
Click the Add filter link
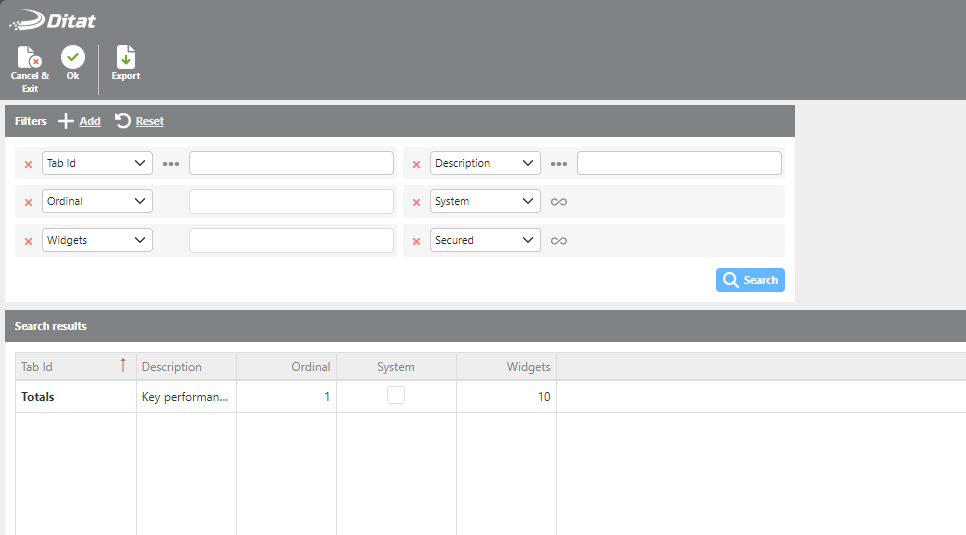coord(80,121)
